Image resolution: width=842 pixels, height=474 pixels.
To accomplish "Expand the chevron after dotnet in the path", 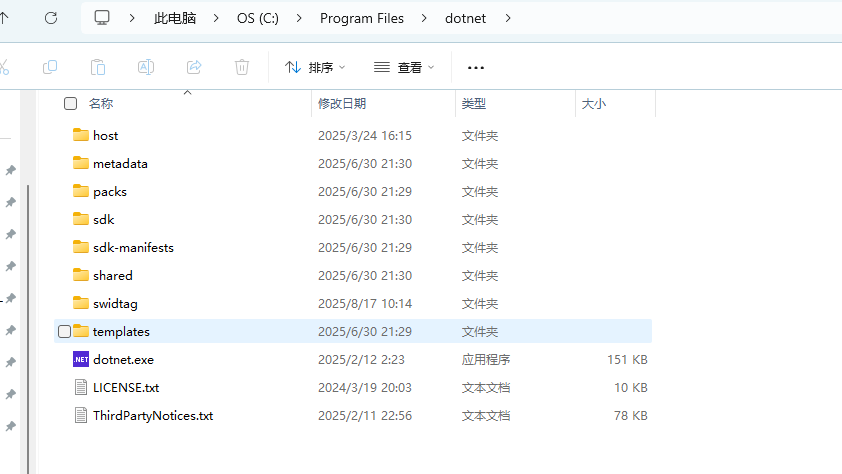I will pos(508,18).
